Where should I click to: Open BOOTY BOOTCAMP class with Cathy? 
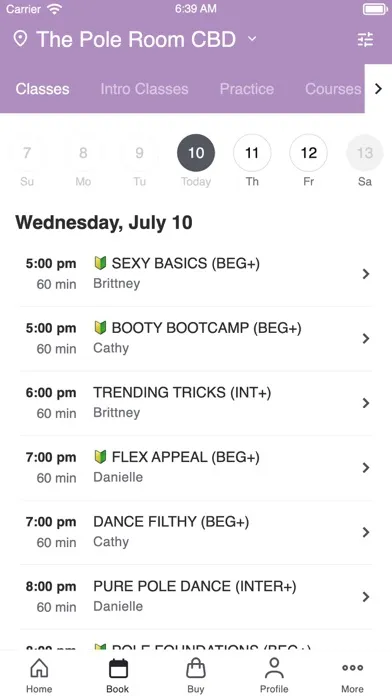pyautogui.click(x=196, y=339)
